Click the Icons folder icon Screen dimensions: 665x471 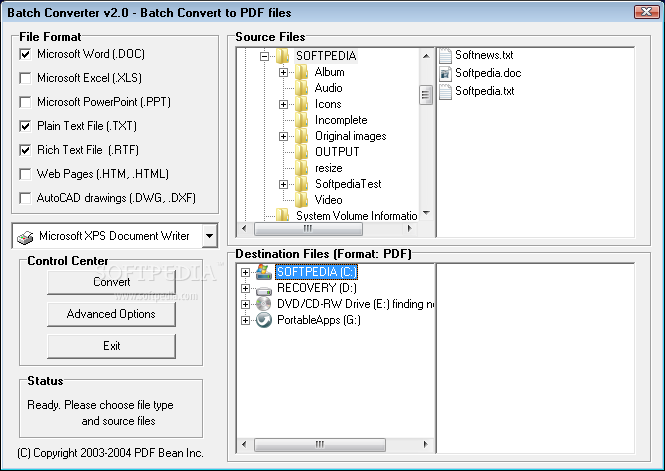[x=301, y=104]
